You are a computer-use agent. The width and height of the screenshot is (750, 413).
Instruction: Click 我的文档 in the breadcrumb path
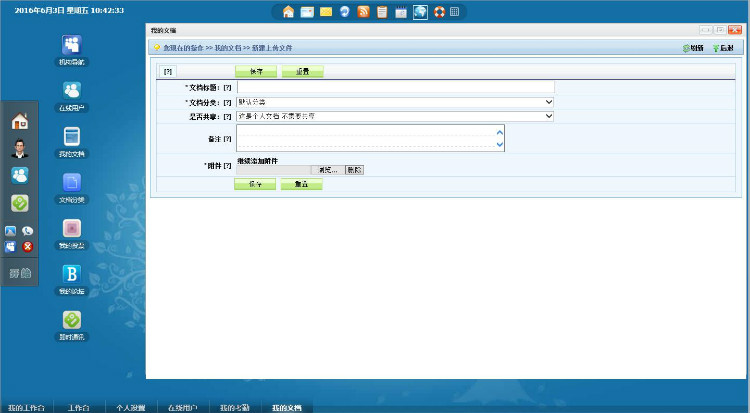[x=228, y=48]
